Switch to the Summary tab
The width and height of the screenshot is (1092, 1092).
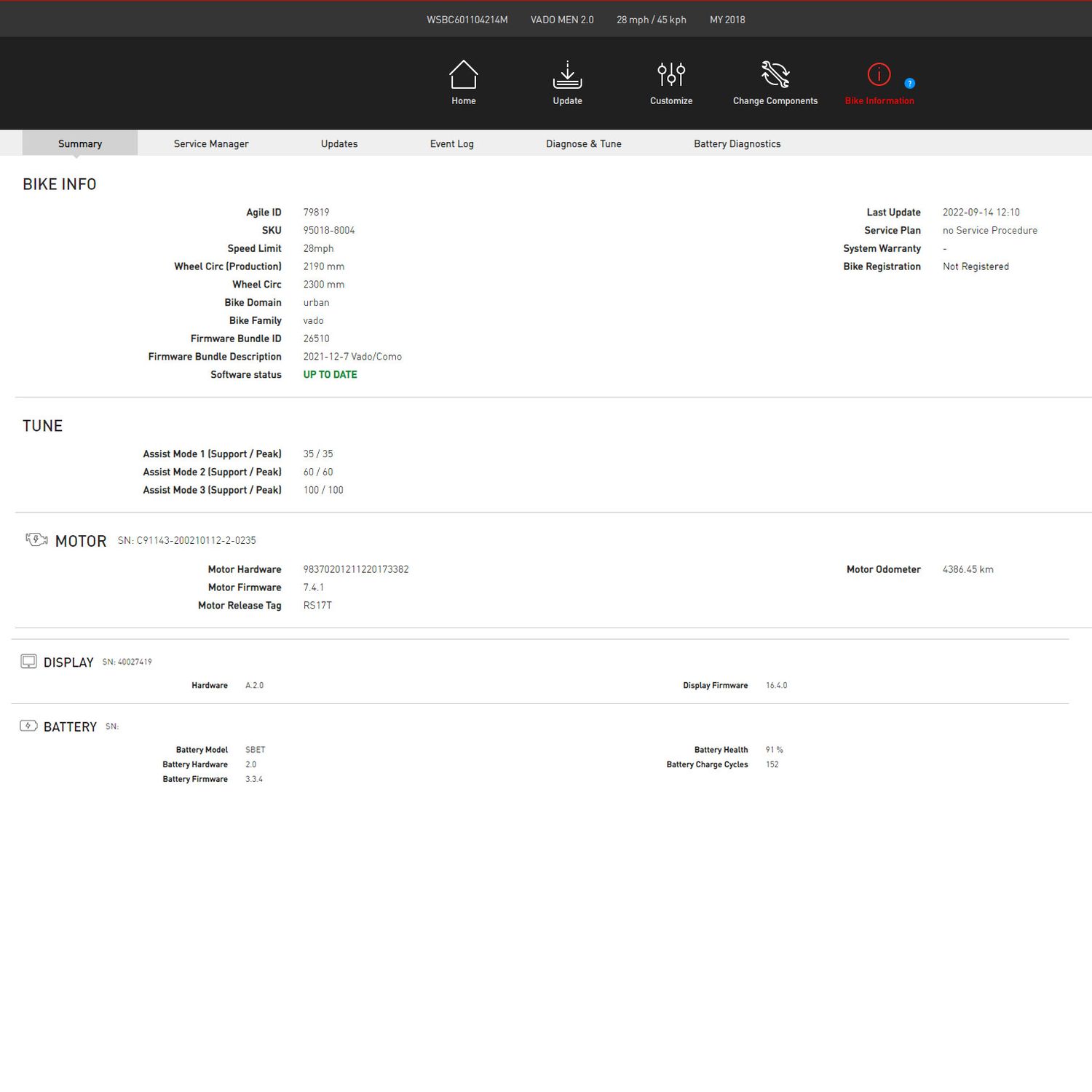point(80,143)
